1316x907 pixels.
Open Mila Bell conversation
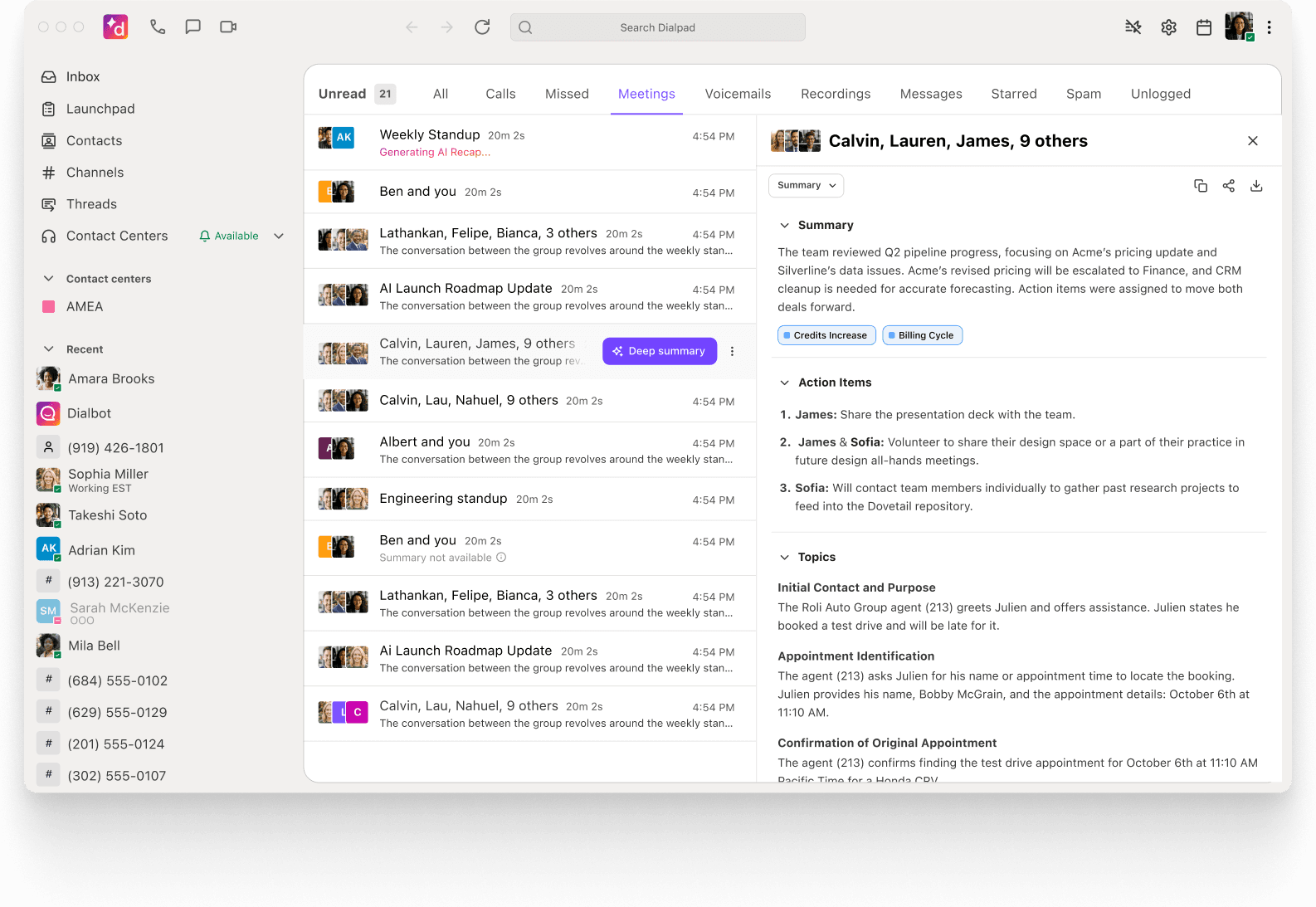tap(79, 646)
